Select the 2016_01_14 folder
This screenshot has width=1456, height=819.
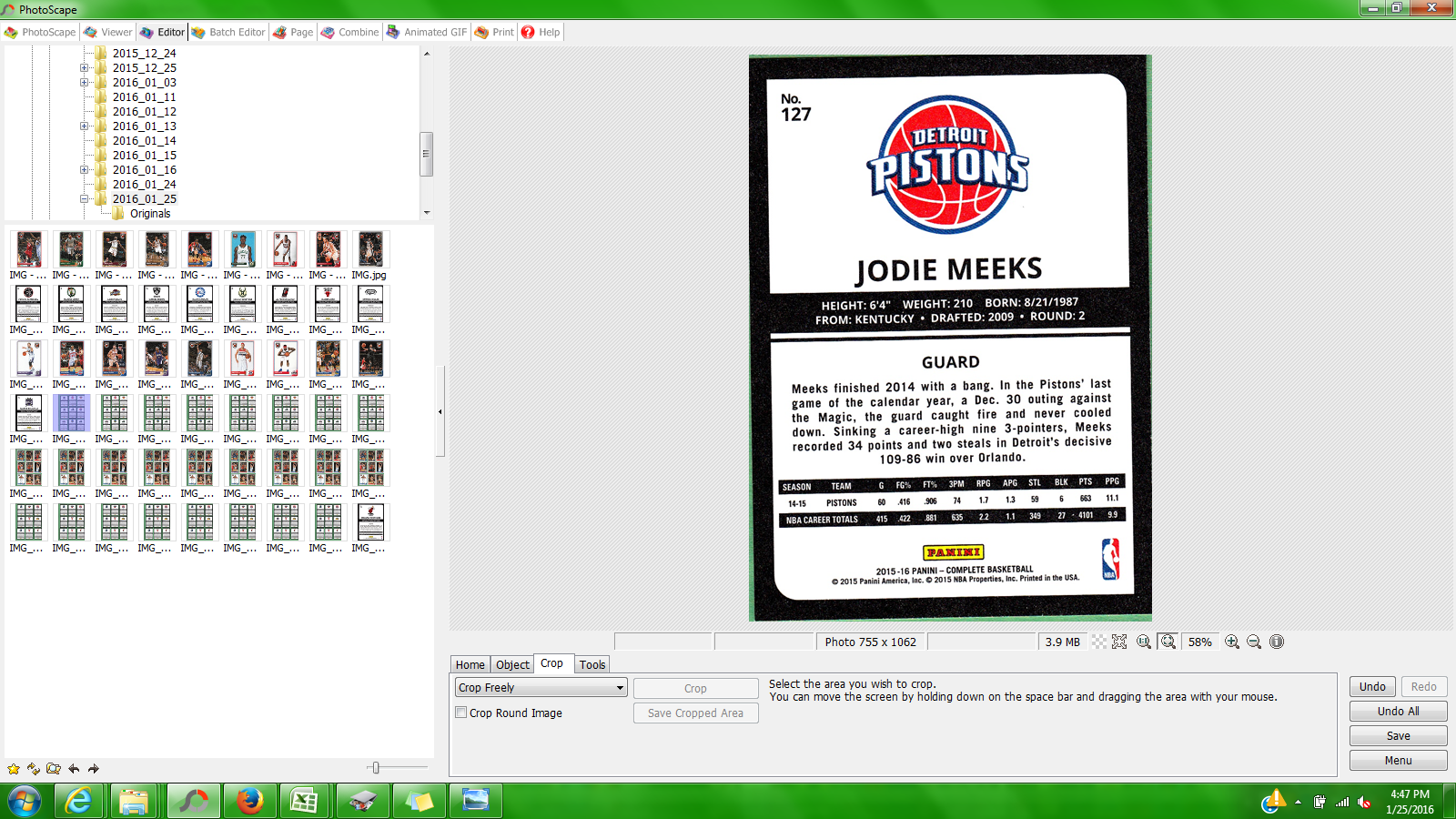[145, 140]
